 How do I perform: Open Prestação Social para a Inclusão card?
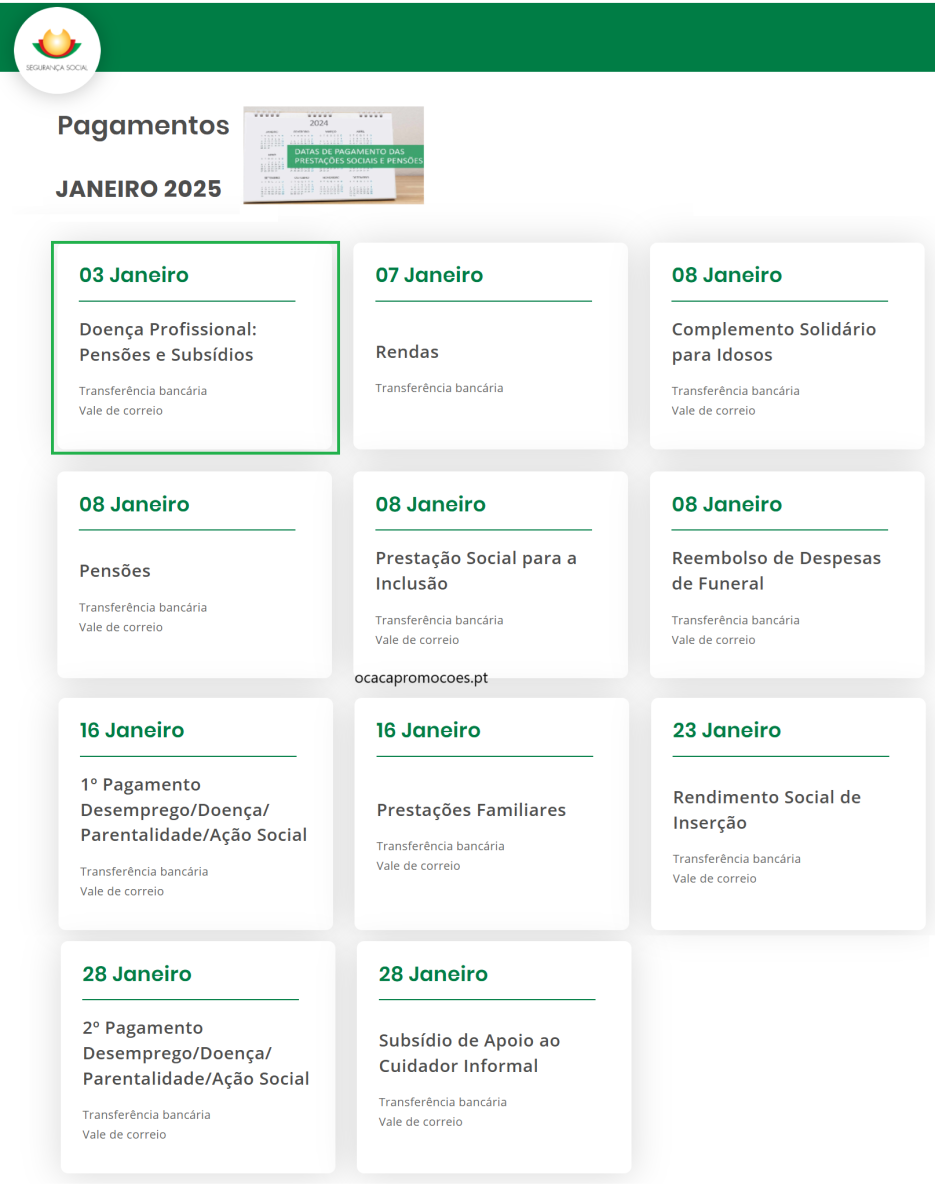[490, 575]
